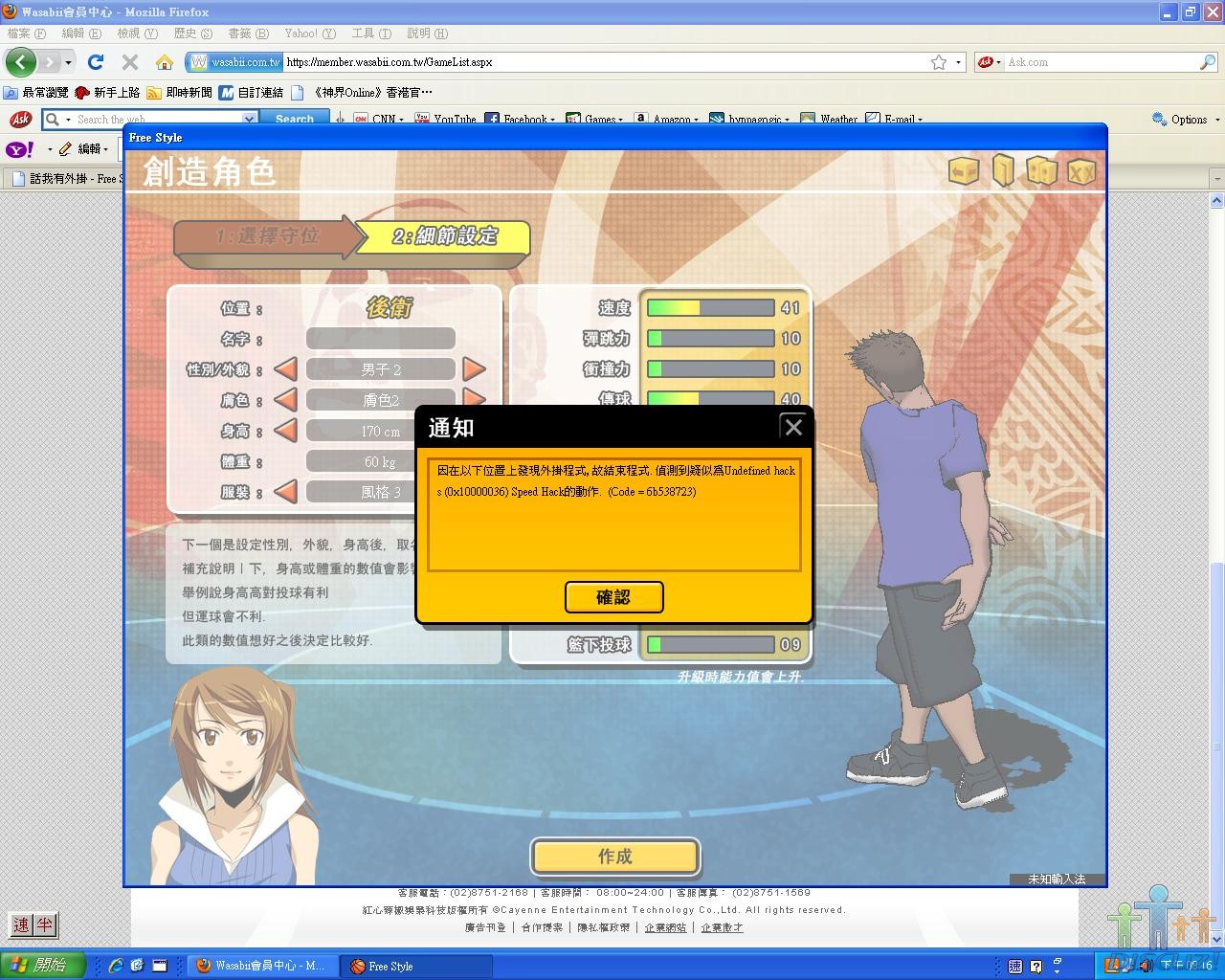This screenshot has width=1225, height=980.
Task: Click the game's dice cube icon
Action: tap(1041, 171)
